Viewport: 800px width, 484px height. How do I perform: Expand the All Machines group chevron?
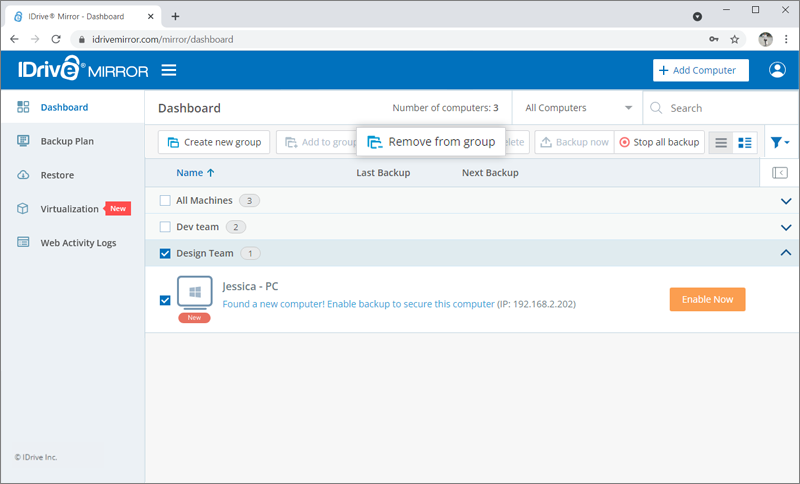tap(784, 201)
